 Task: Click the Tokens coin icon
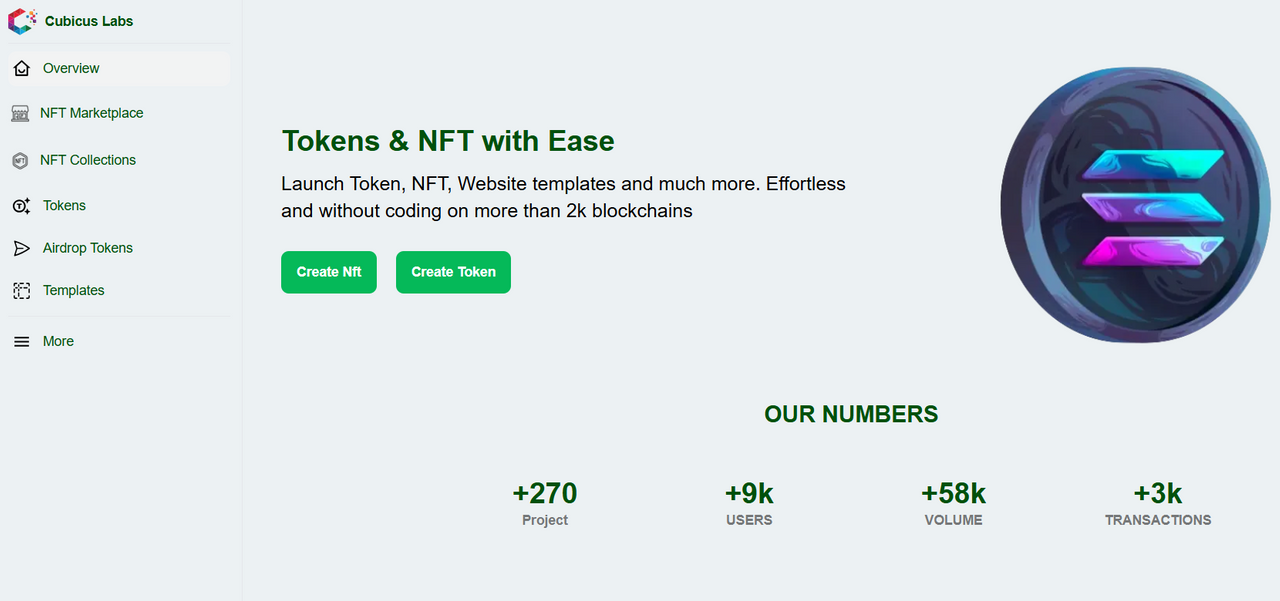21,205
